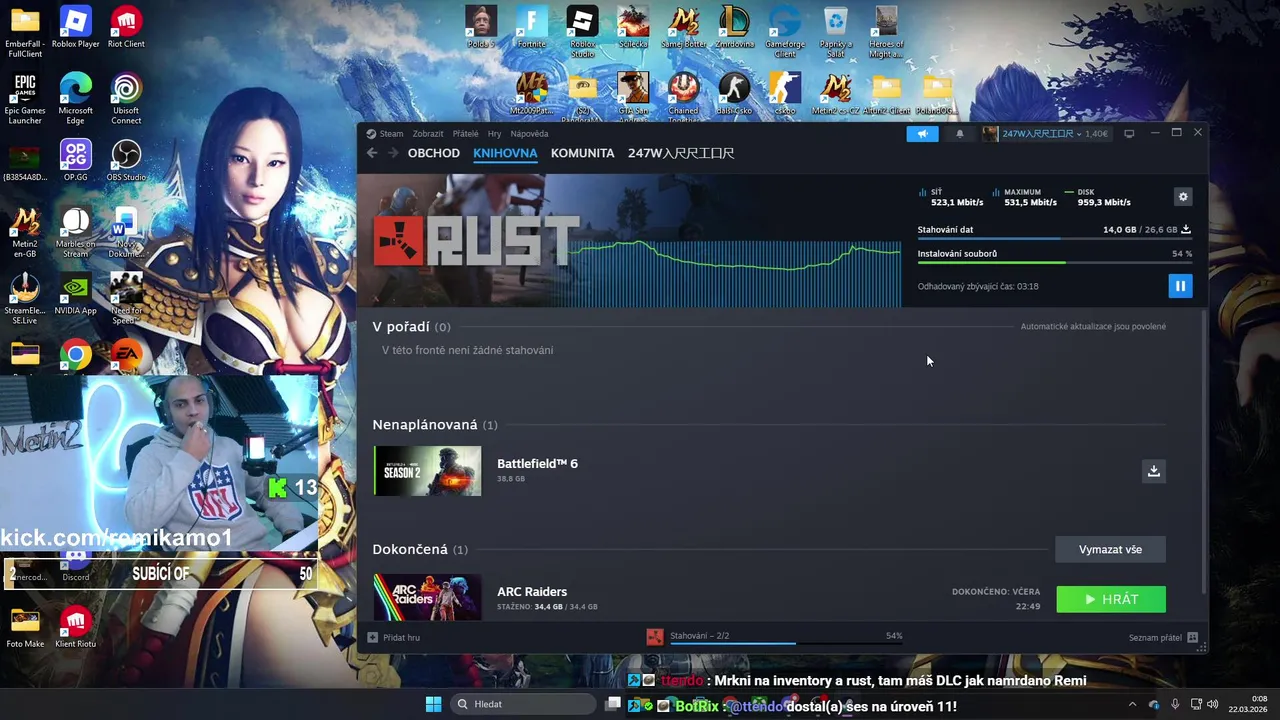Open Gameforge Client desktop icon
The width and height of the screenshot is (1280, 720).
pyautogui.click(x=785, y=32)
